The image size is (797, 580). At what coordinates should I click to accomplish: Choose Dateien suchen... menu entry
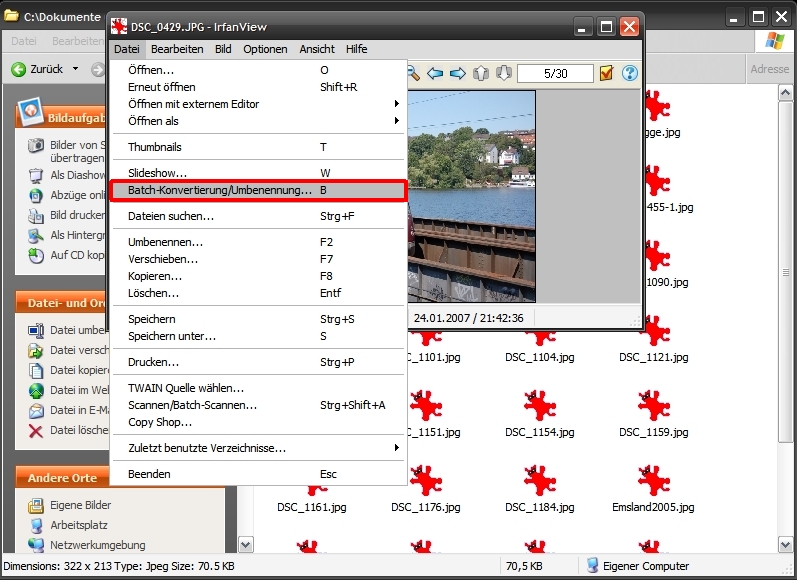click(259, 216)
